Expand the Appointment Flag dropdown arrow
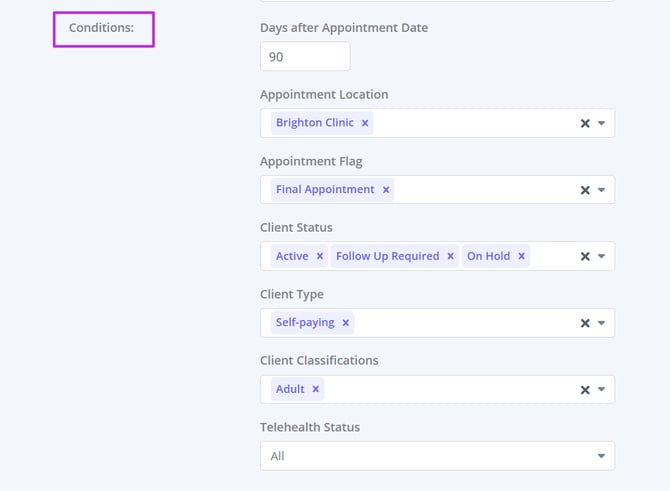 [x=602, y=190]
